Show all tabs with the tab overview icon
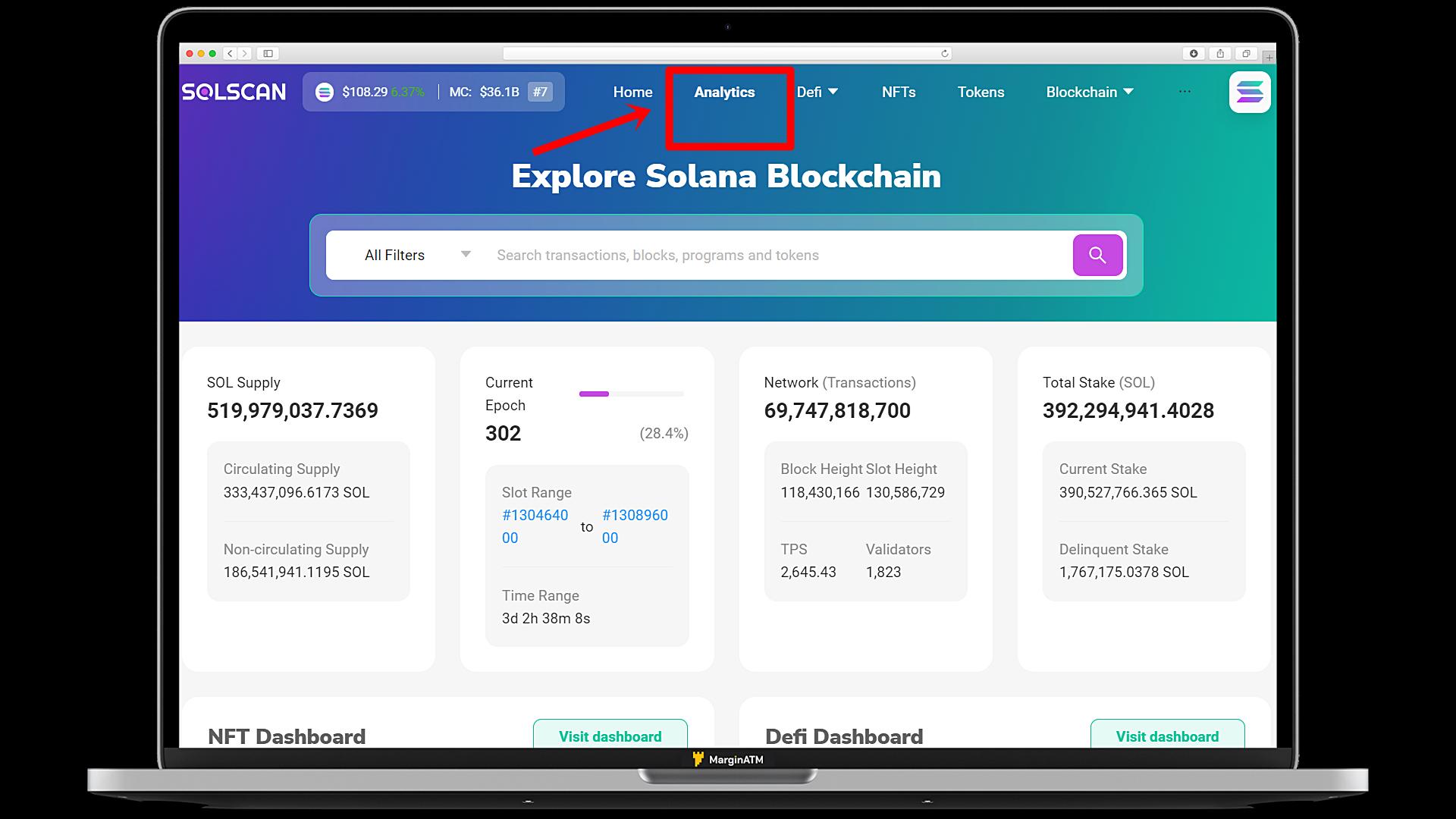This screenshot has height=819, width=1456. tap(1246, 53)
